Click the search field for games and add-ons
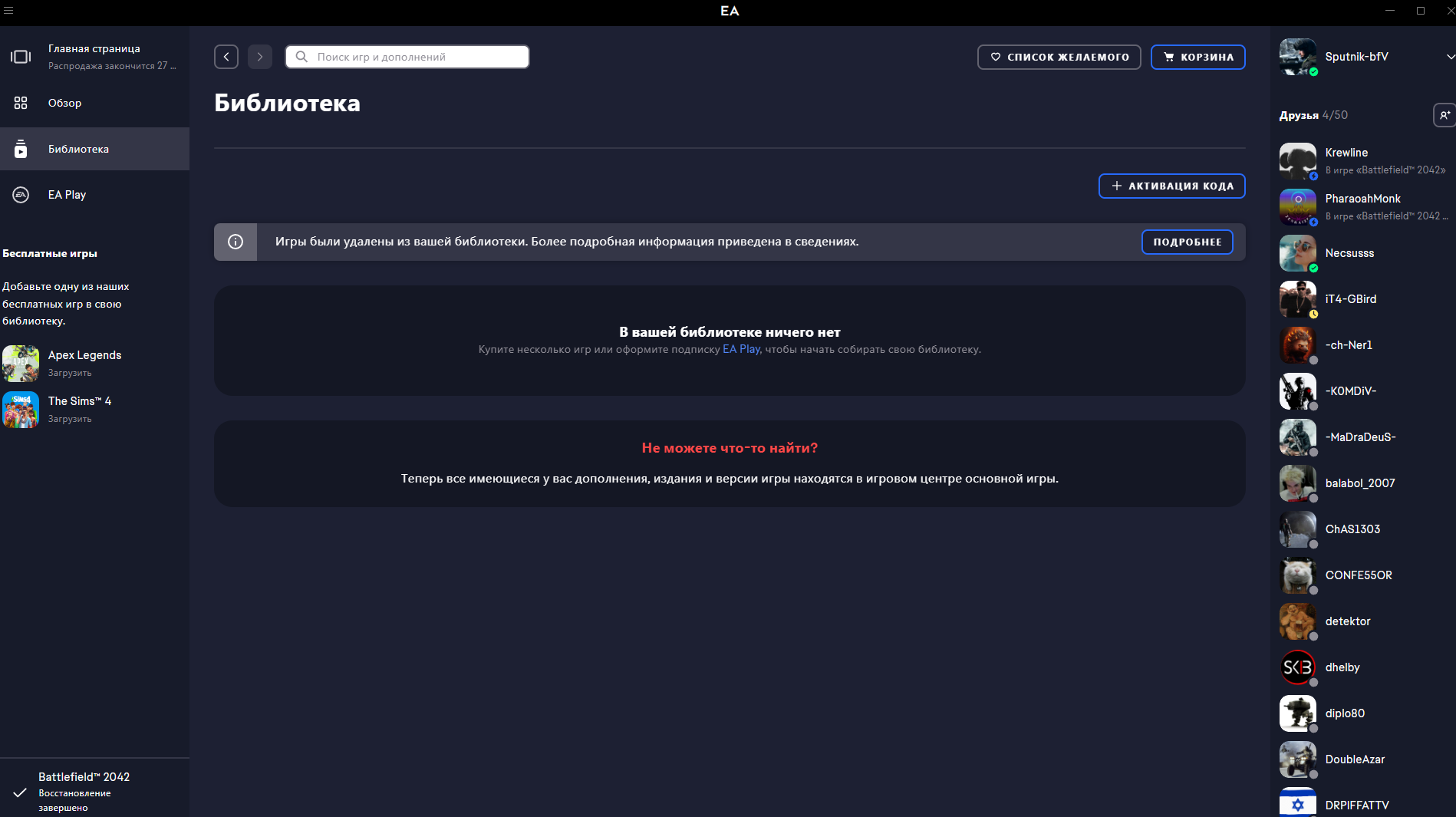Screen dimensions: 1456x817 coord(407,57)
